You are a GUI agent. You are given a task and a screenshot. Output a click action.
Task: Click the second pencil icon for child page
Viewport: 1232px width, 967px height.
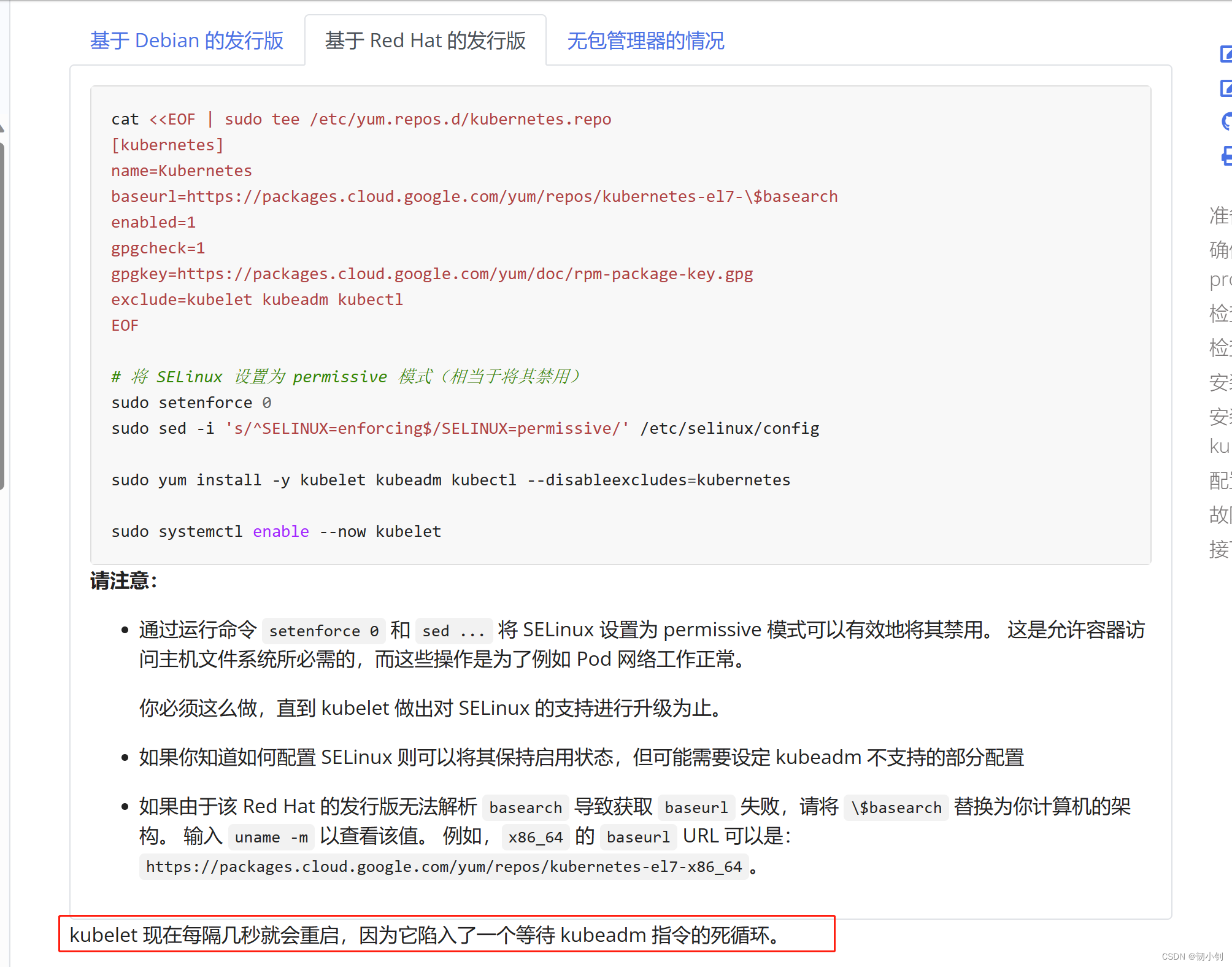coord(1225,88)
